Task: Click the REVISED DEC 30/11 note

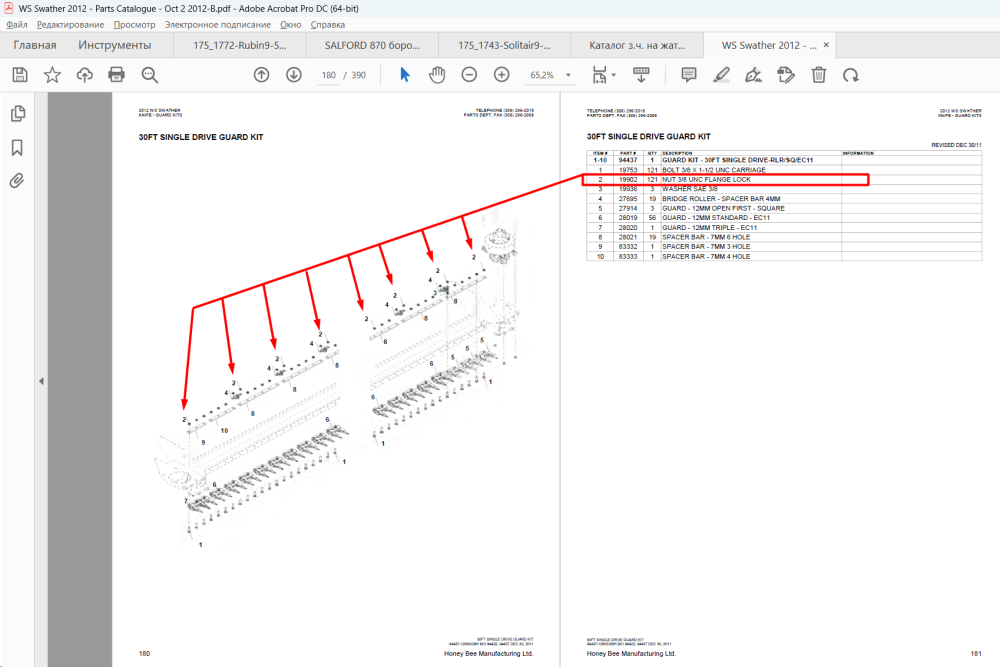Action: [x=956, y=145]
